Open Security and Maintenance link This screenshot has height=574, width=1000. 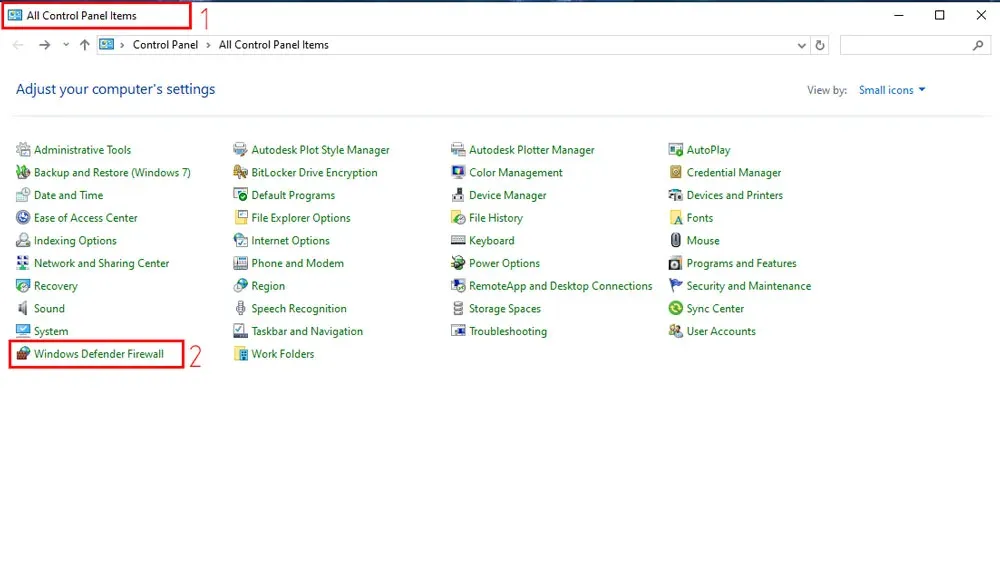tap(749, 286)
